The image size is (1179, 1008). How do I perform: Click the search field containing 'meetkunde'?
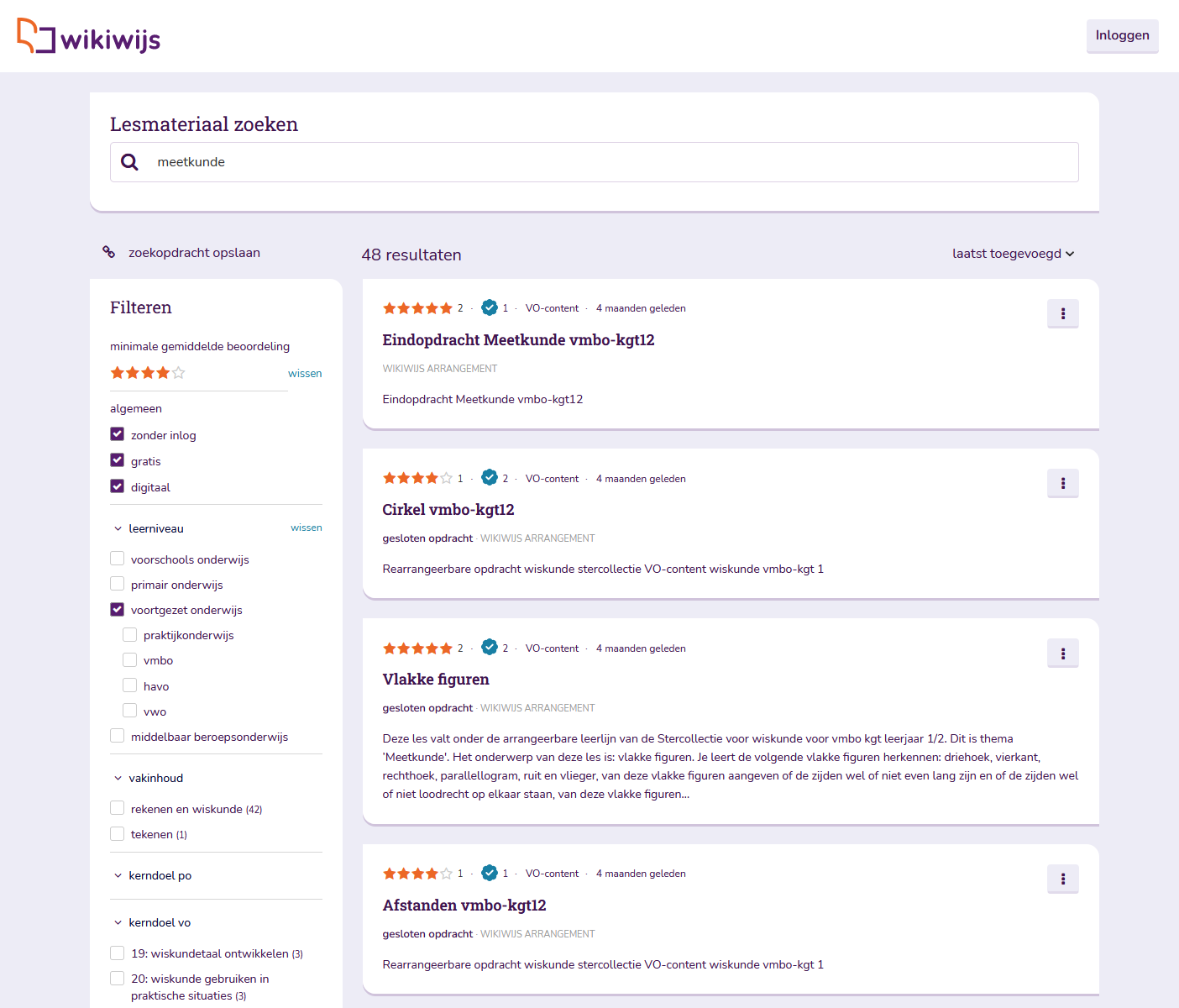[x=605, y=162]
